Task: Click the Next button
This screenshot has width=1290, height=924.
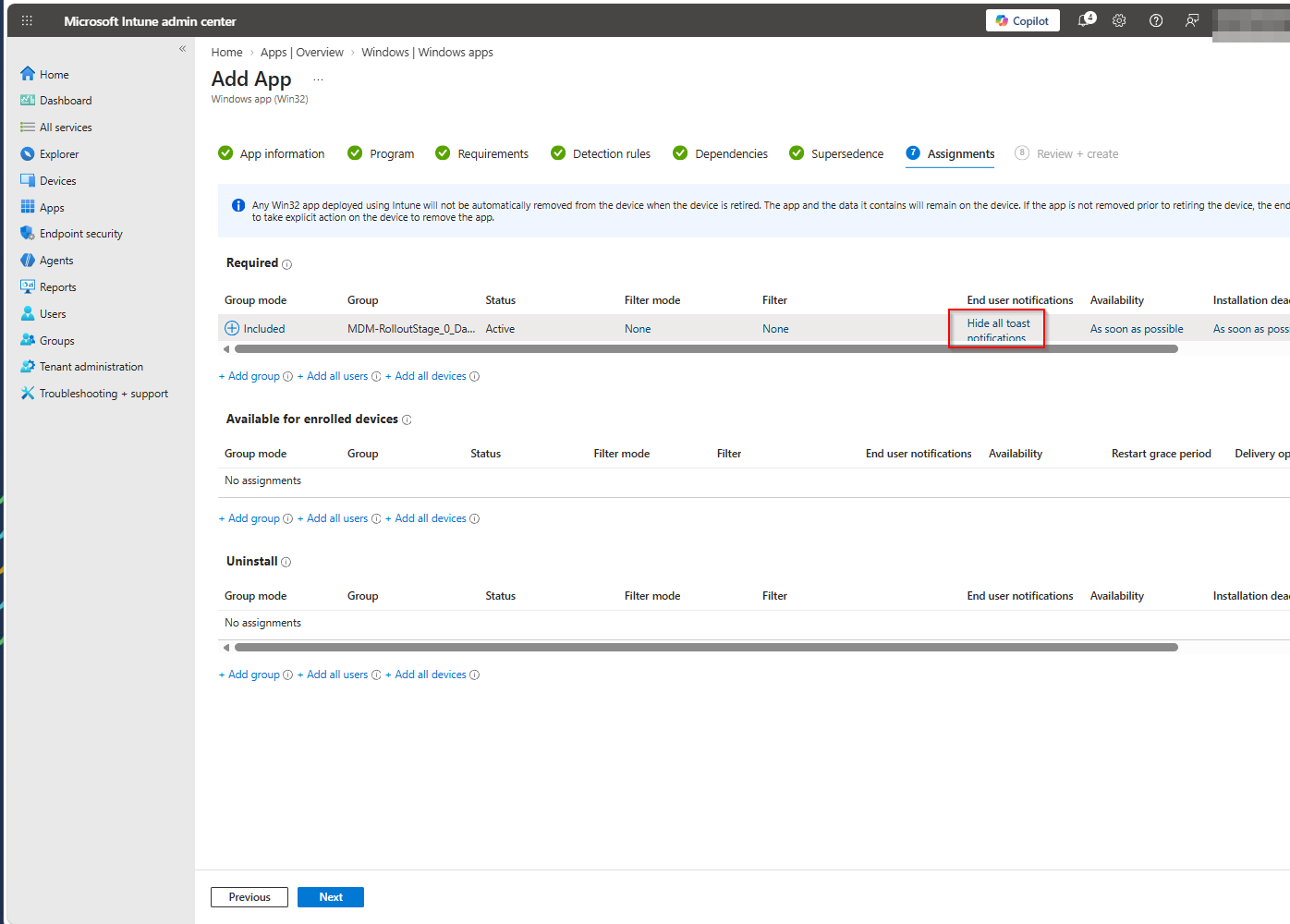Action: click(x=331, y=897)
